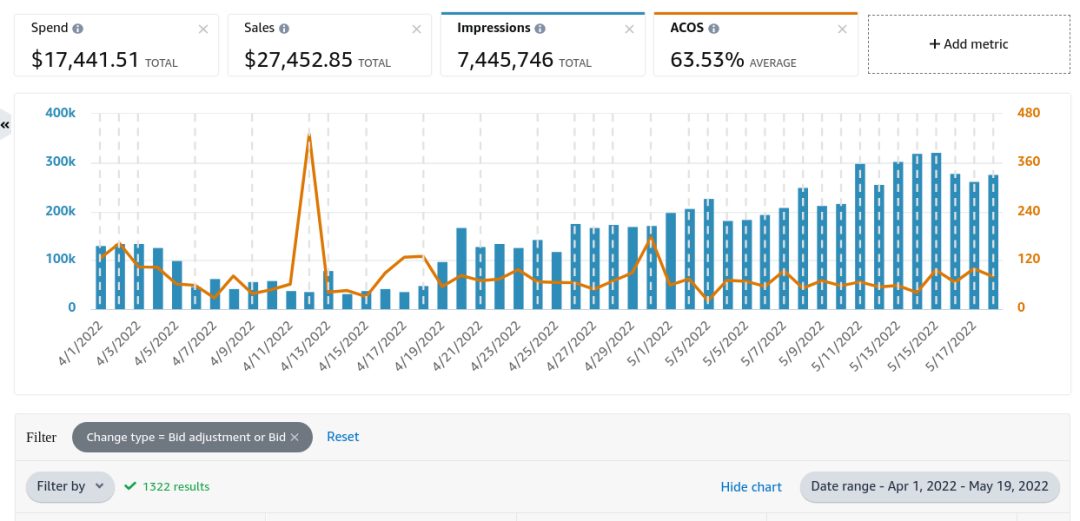Viewport: 1080px width, 521px height.
Task: Click the info icon next to Sales
Action: (285, 29)
